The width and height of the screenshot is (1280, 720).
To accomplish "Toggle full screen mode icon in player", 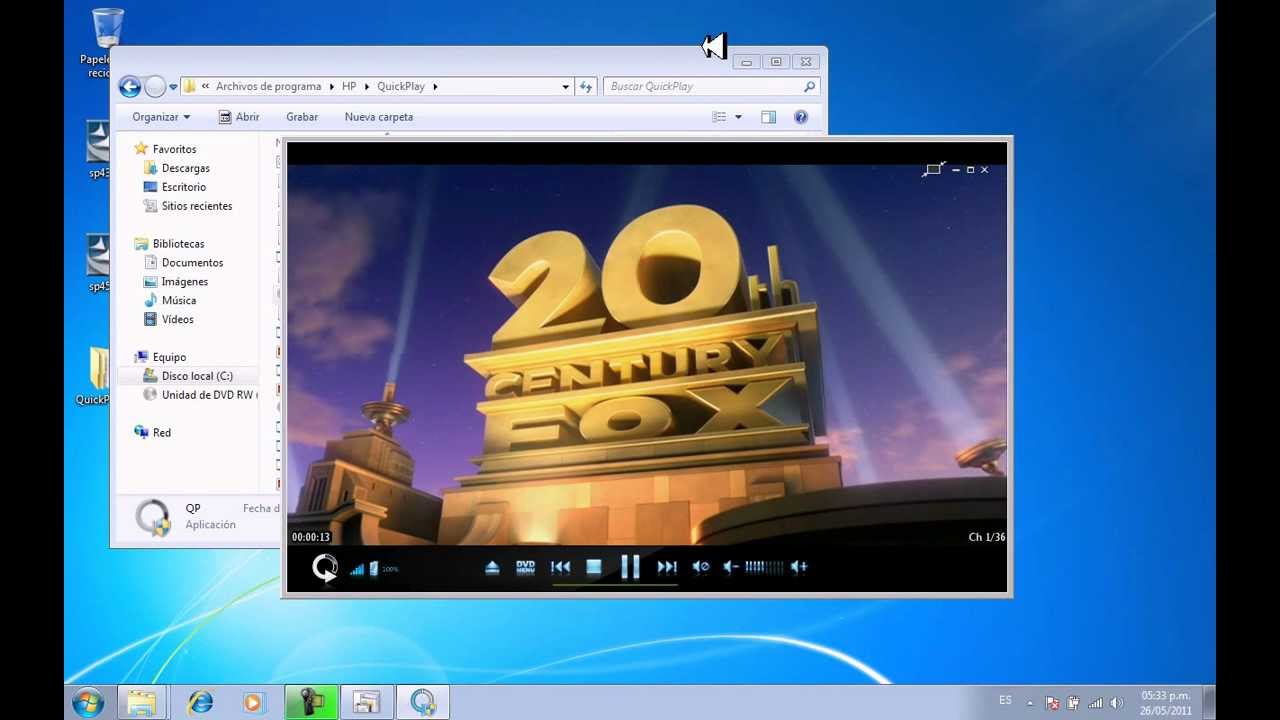I will (934, 169).
